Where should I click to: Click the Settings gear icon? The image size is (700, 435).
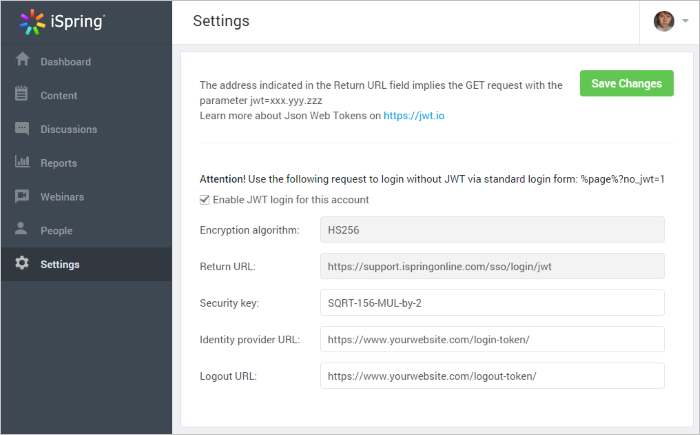[22, 264]
